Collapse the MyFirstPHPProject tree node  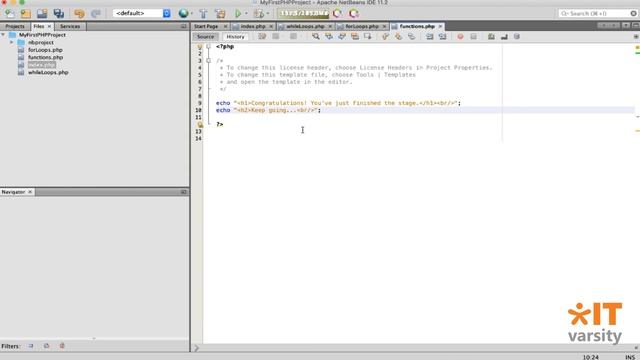[3, 35]
